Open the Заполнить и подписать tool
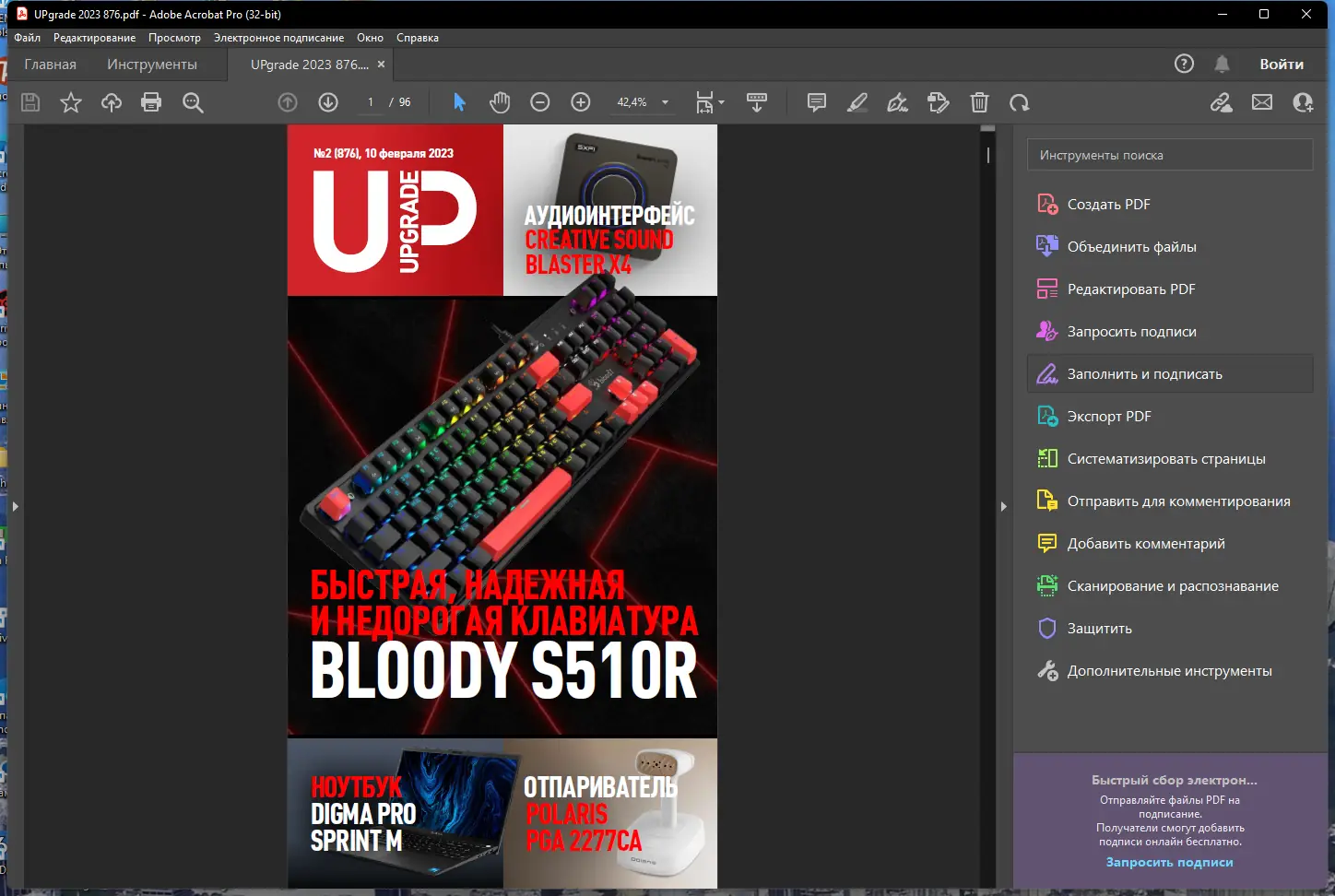The height and width of the screenshot is (896, 1335). point(1170,374)
